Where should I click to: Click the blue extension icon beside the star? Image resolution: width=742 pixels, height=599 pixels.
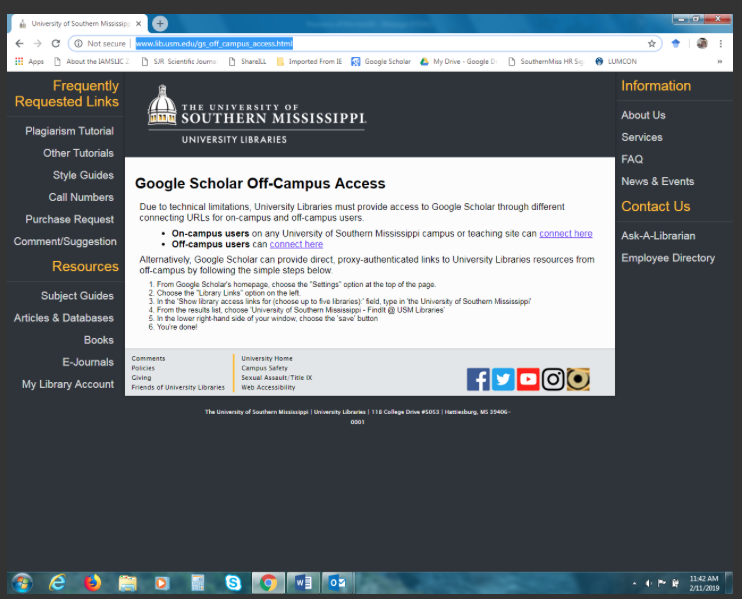(x=676, y=44)
